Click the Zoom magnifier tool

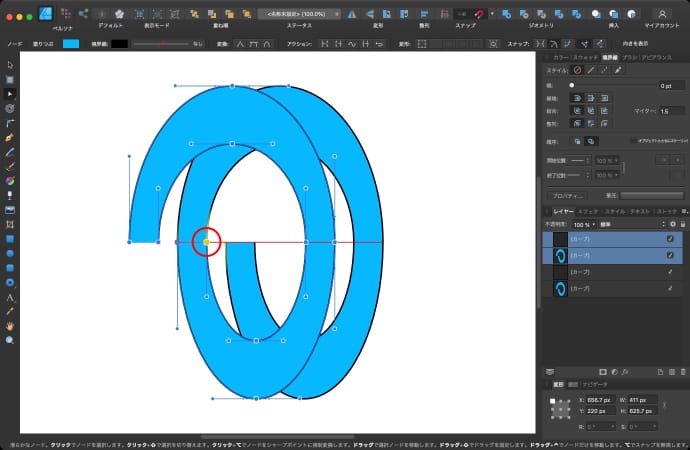click(x=10, y=340)
